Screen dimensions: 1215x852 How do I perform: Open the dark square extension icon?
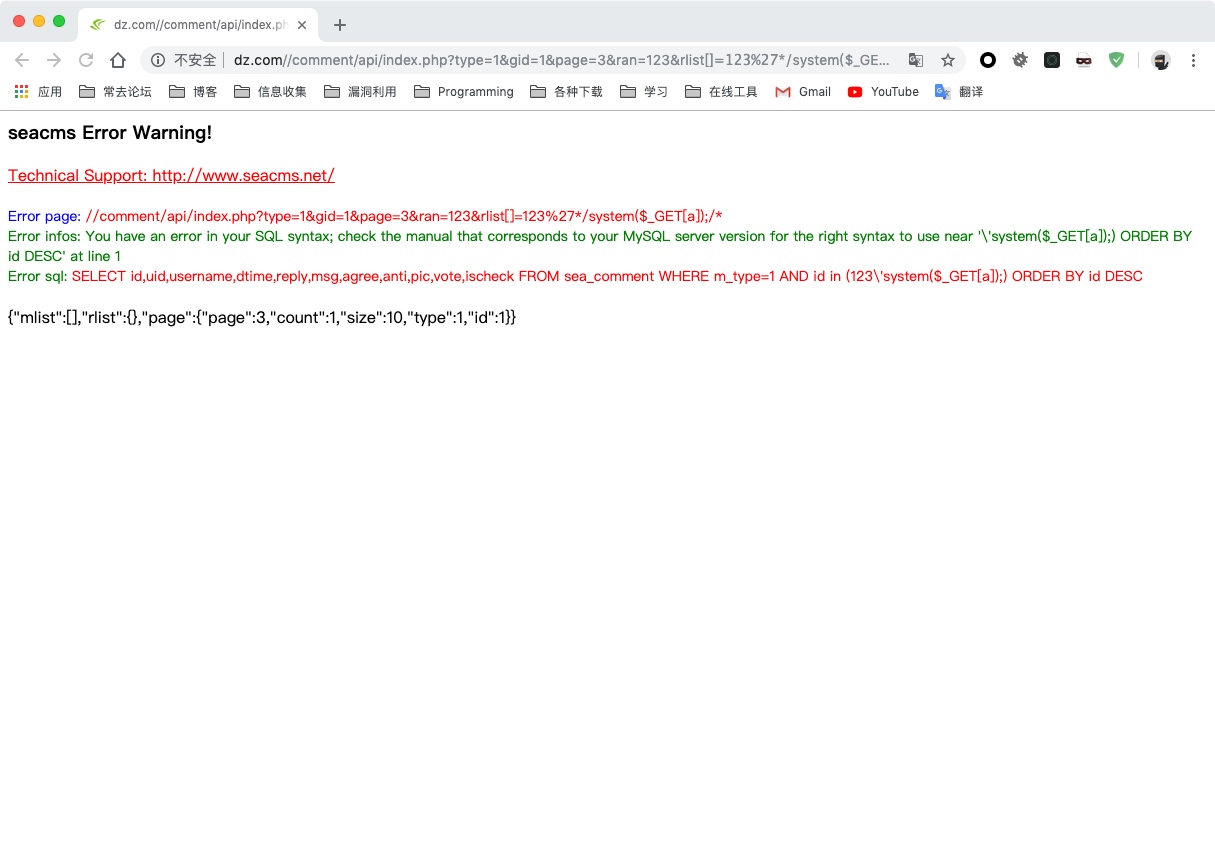[x=1052, y=60]
